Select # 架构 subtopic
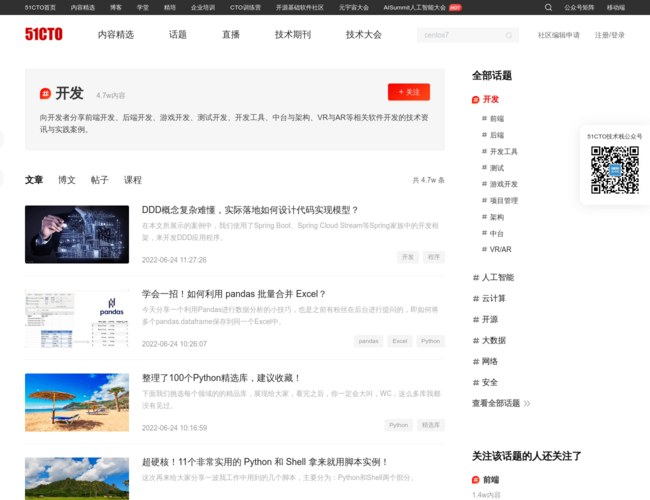The width and height of the screenshot is (650, 500). pos(492,217)
